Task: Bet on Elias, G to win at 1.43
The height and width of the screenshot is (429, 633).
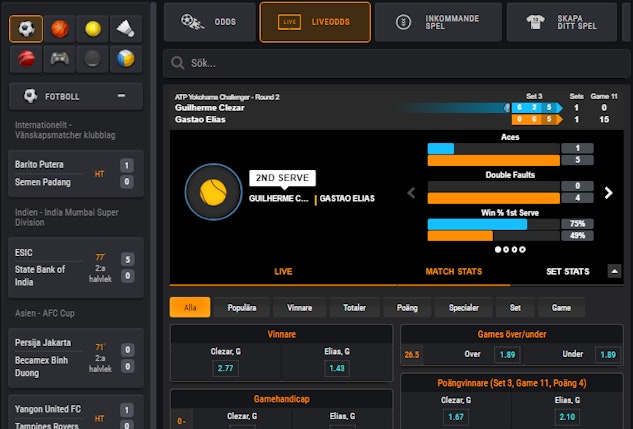Action: click(x=337, y=368)
